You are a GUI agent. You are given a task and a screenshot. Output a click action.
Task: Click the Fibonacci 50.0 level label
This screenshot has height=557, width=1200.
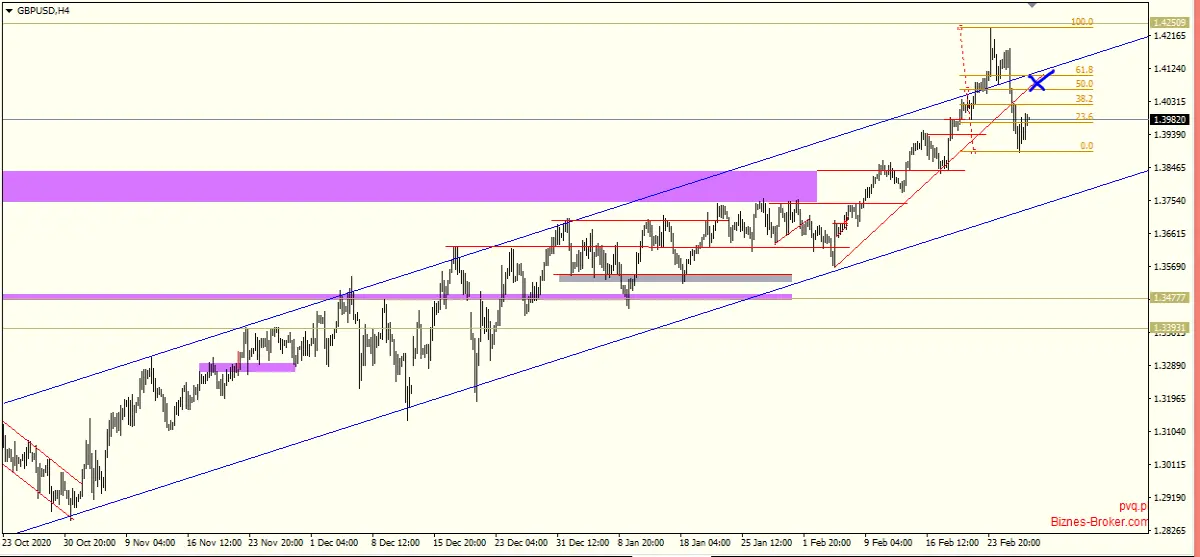1084,84
